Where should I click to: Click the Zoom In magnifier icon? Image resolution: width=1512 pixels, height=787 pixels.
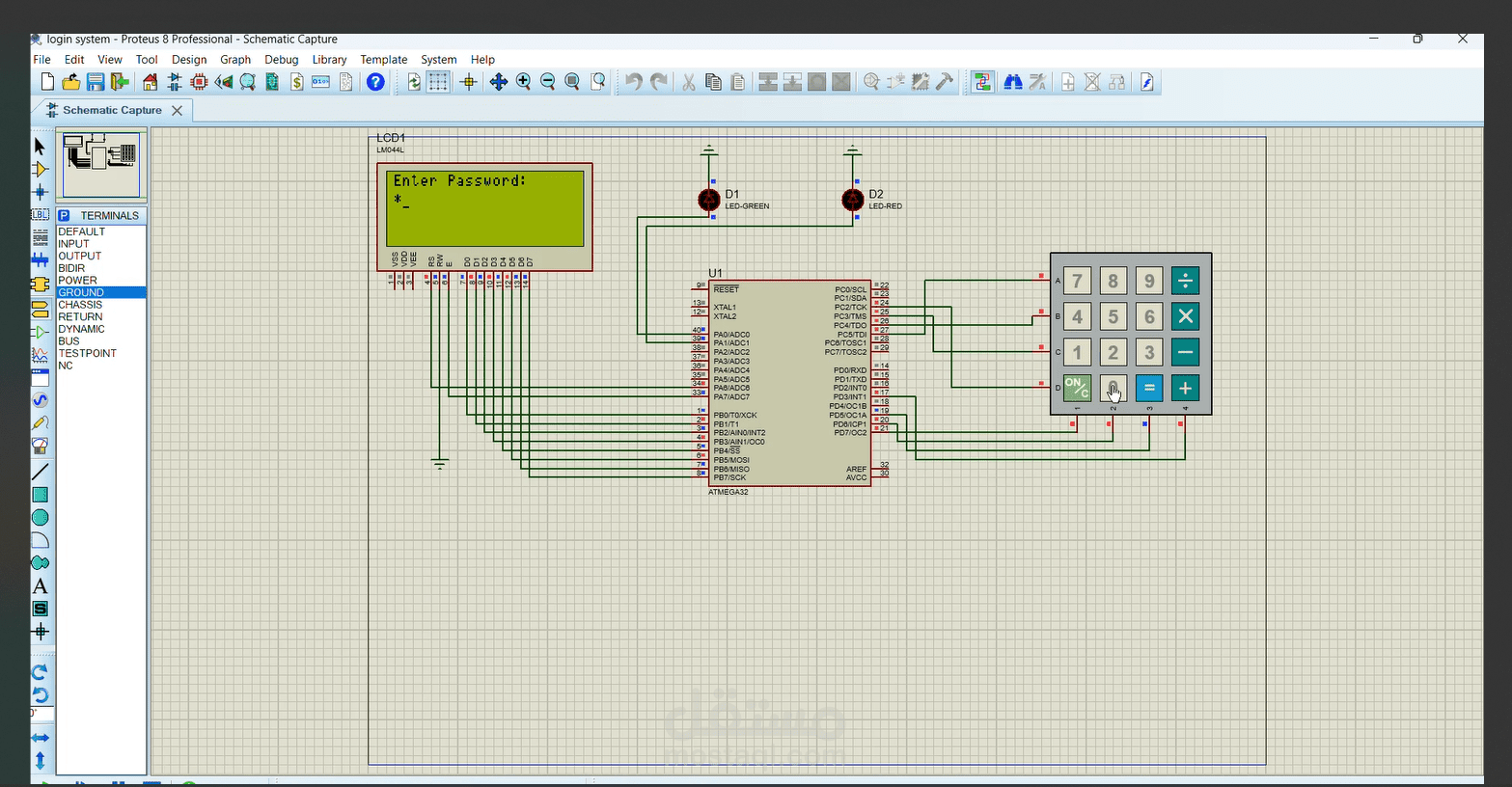pyautogui.click(x=523, y=82)
